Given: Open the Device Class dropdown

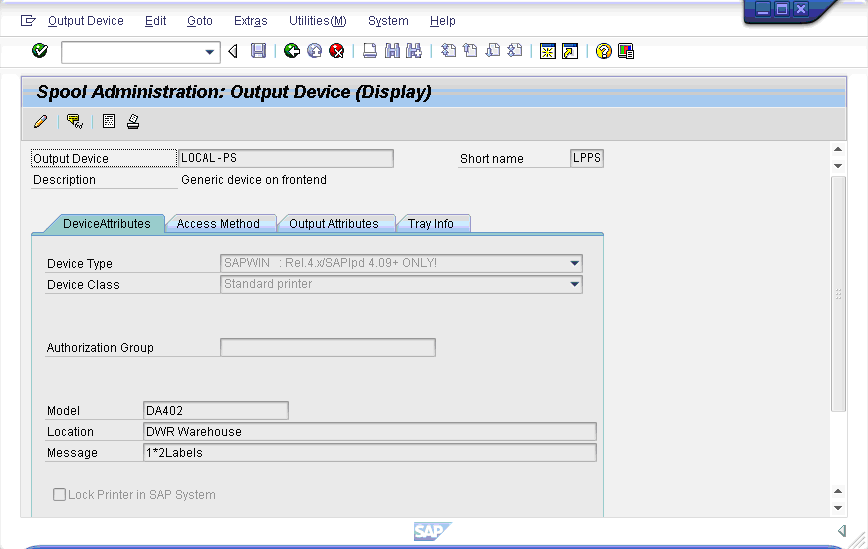Looking at the screenshot, I should tap(574, 285).
